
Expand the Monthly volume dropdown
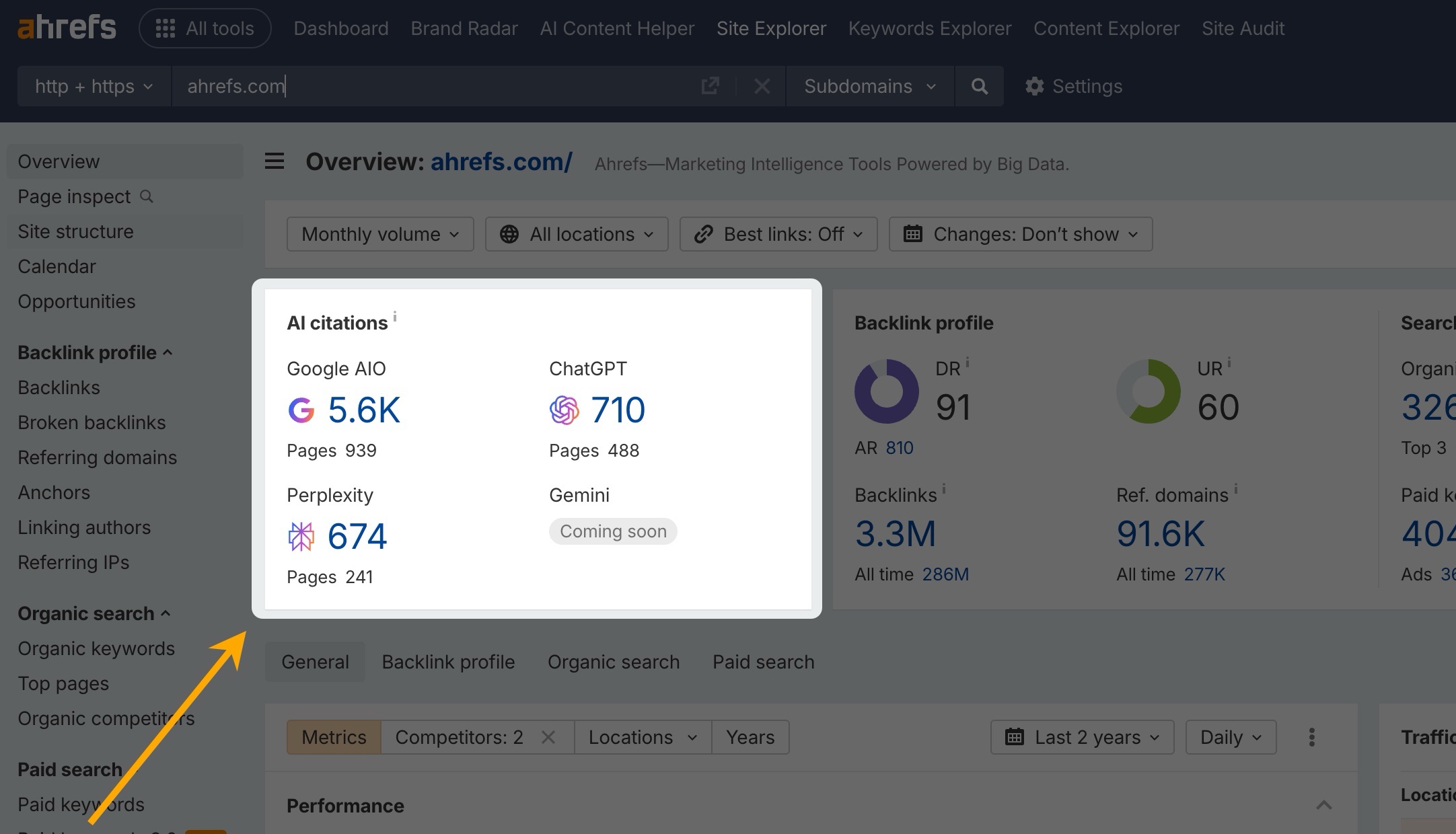click(380, 234)
